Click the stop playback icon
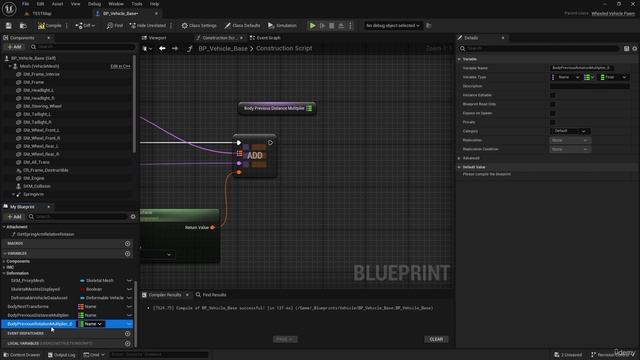Viewport: 640px width, 360px height. (x=331, y=26)
